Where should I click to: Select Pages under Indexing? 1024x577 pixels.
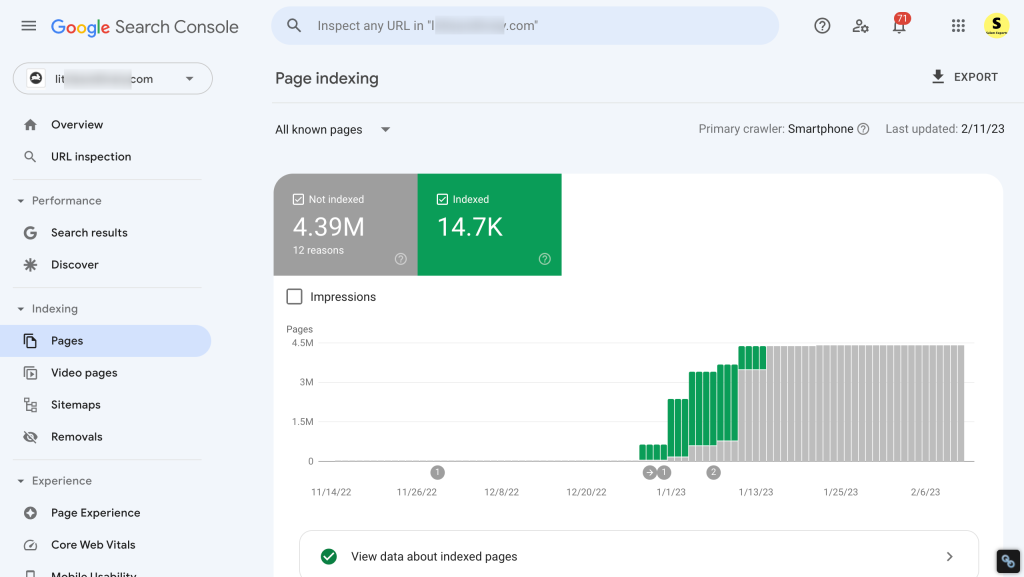tap(106, 341)
